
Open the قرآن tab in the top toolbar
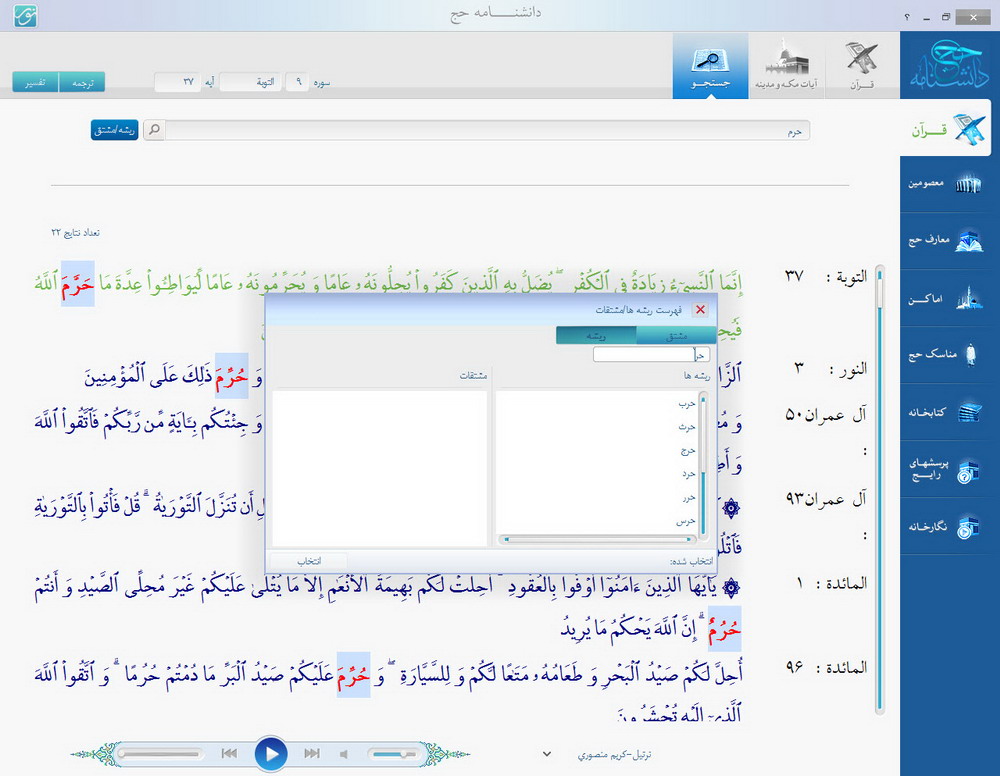(862, 66)
